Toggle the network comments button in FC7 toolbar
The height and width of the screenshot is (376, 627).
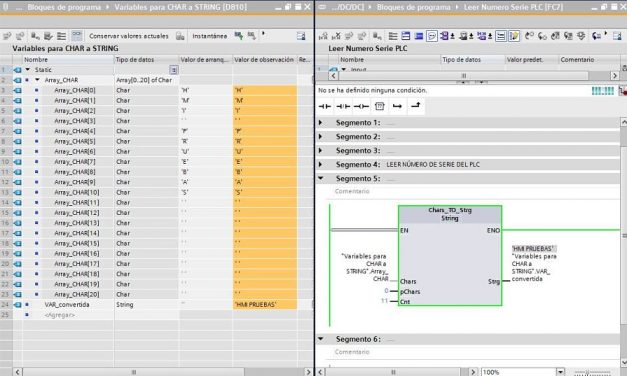(501, 36)
